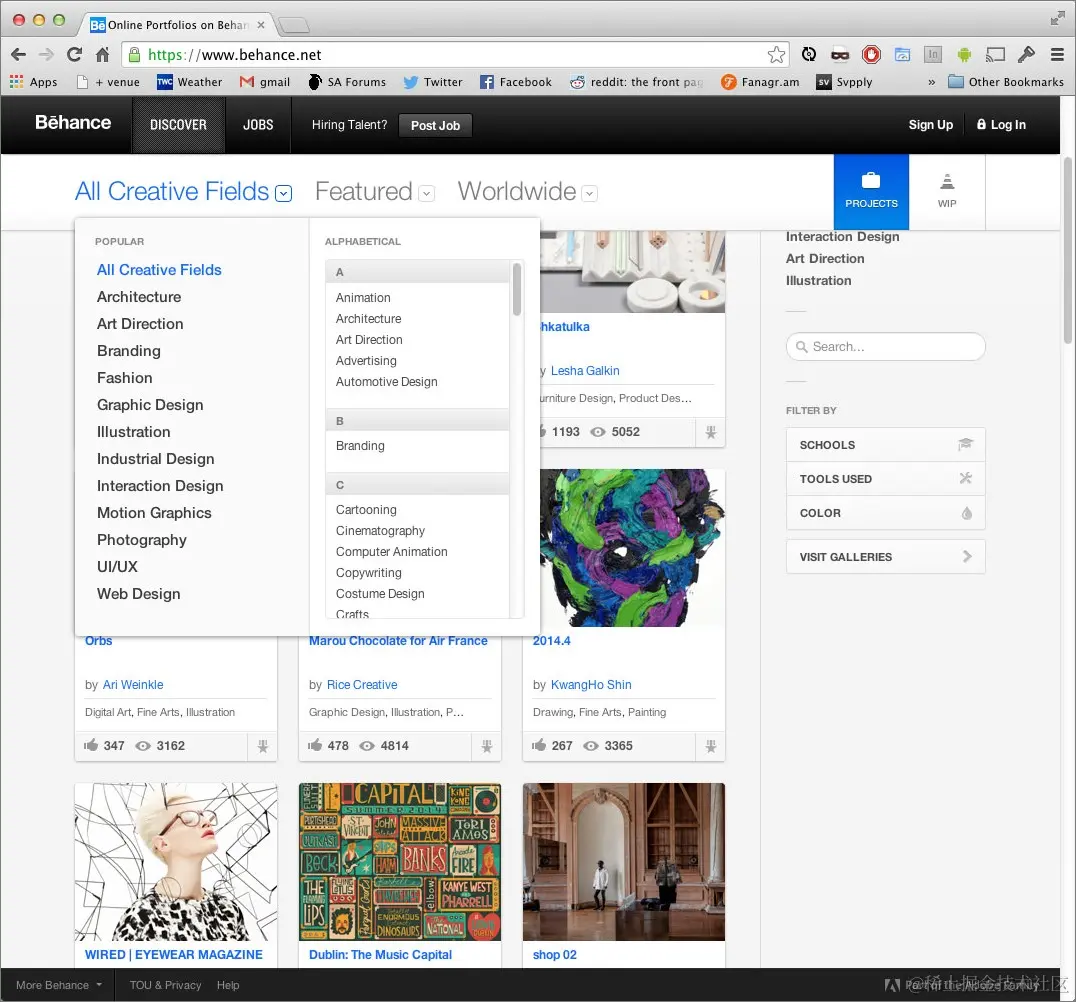
Task: Choose UI/UX from the popular list
Action: pos(117,567)
